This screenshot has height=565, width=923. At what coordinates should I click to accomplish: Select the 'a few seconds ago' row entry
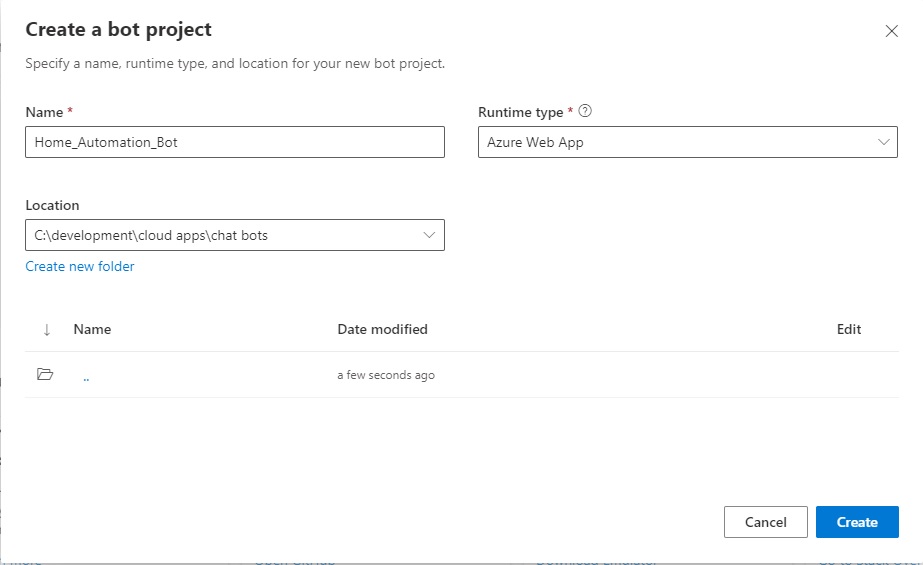(x=386, y=375)
